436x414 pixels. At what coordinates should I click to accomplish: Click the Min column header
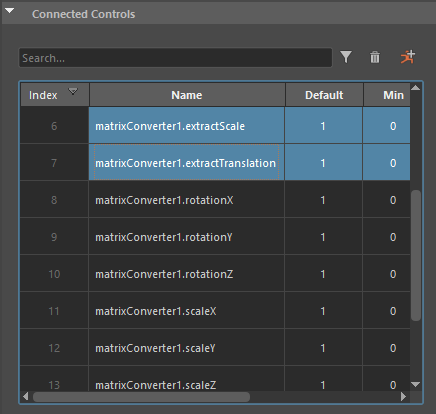tap(387, 95)
